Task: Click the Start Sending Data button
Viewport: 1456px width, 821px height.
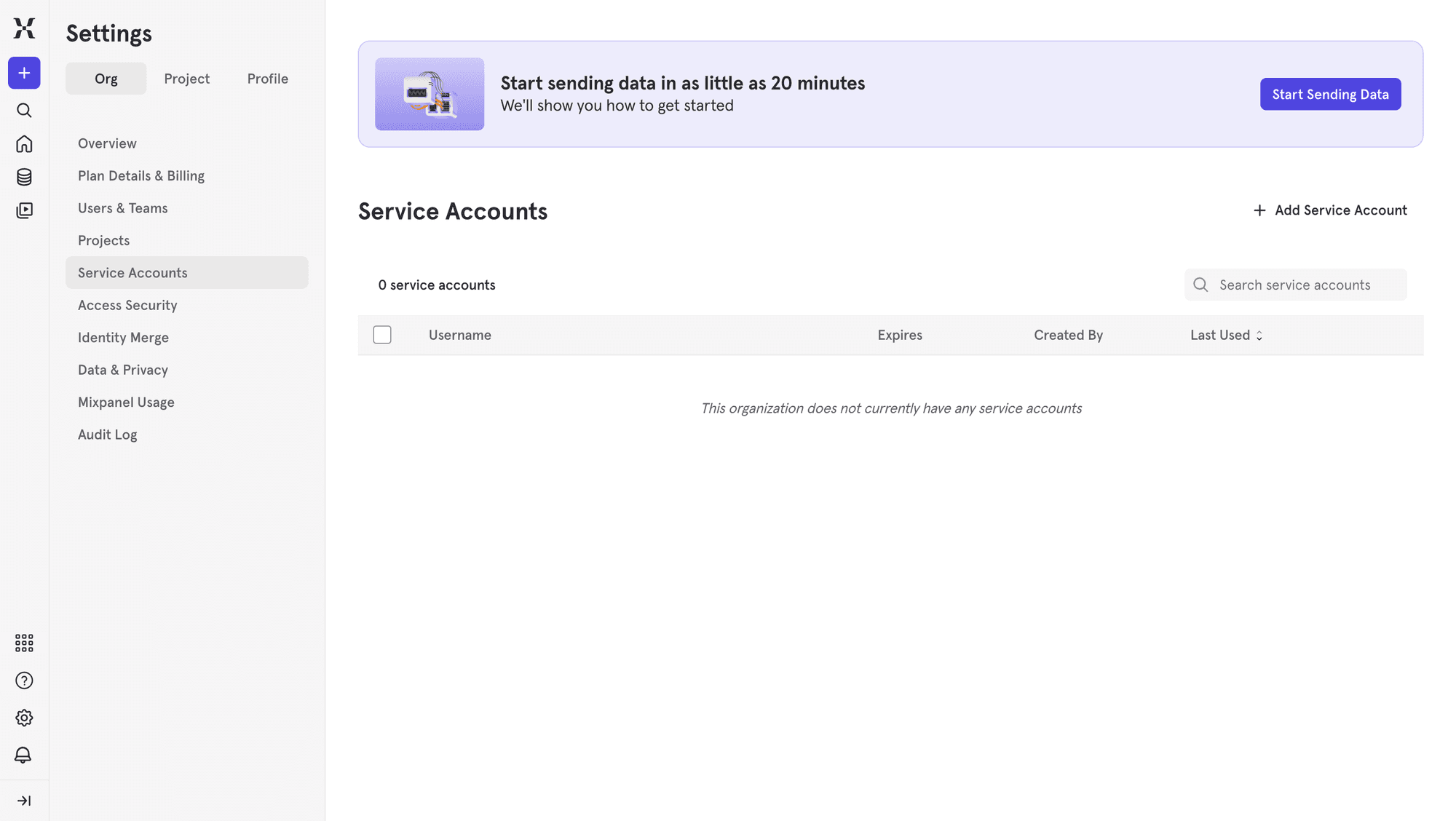Action: pos(1330,94)
